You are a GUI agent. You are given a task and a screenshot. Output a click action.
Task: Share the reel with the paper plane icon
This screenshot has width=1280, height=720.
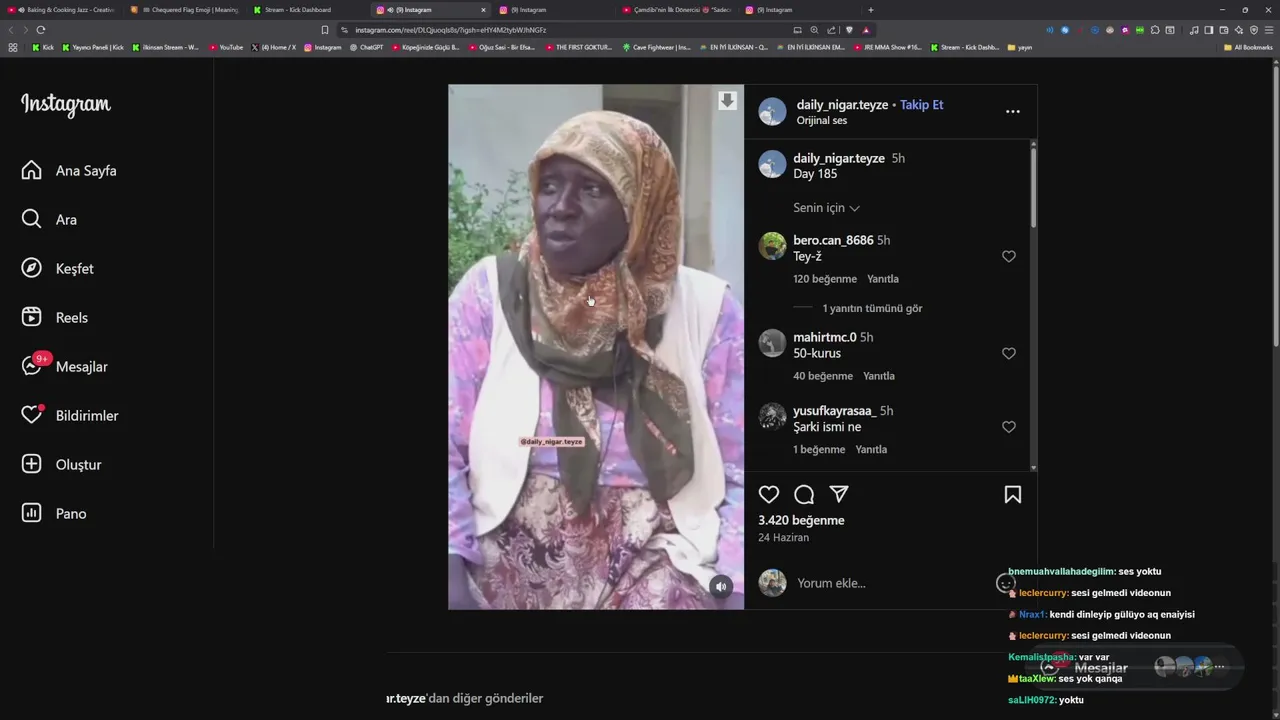click(839, 494)
